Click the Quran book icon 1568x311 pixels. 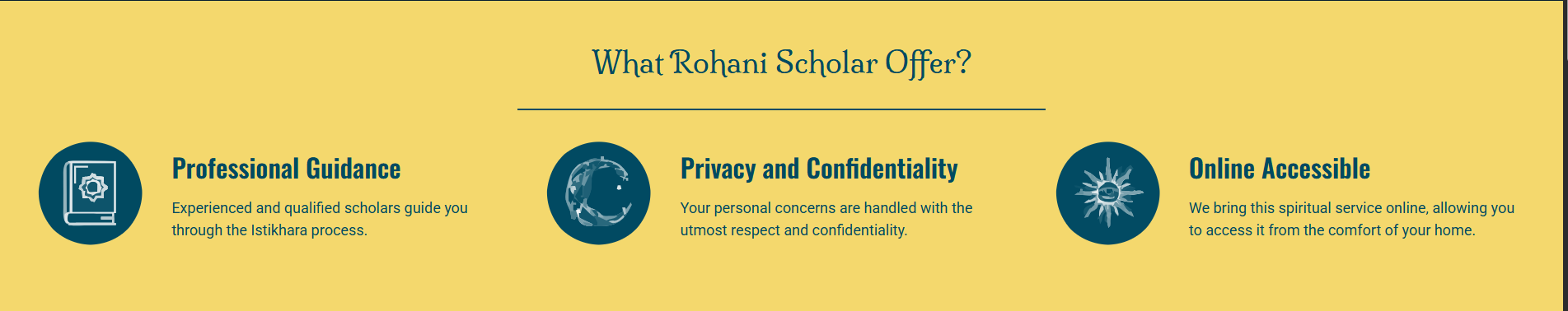91,193
